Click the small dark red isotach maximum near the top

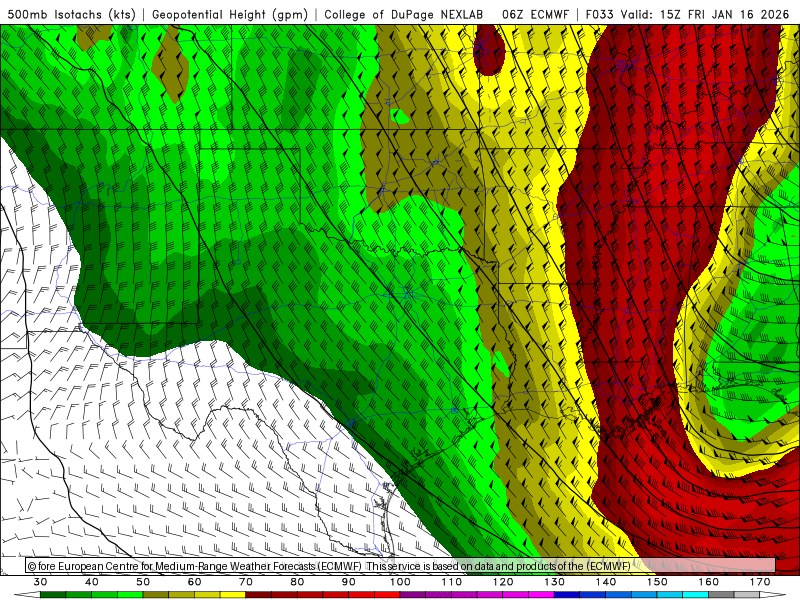point(489,51)
